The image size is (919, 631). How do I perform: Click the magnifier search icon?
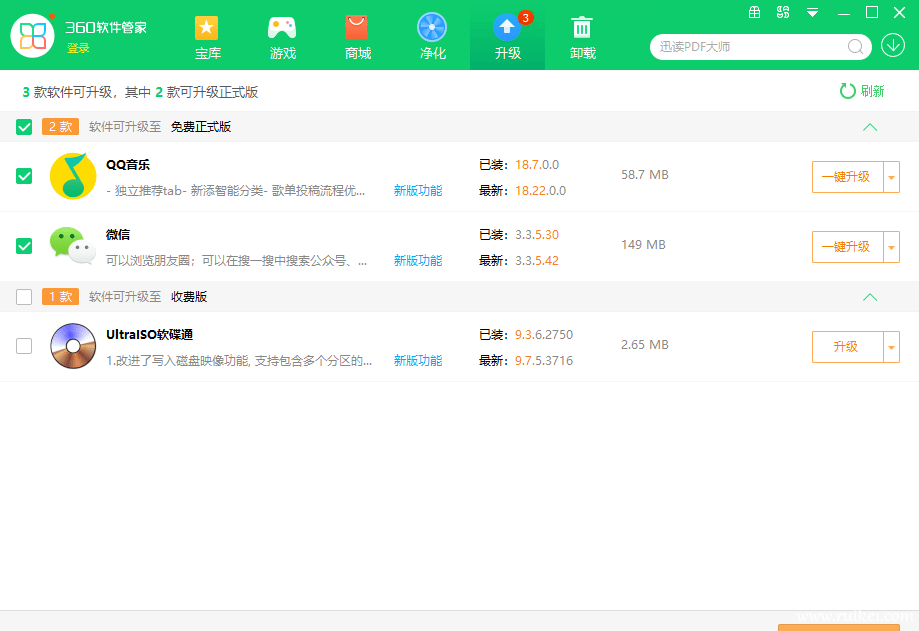(x=855, y=47)
